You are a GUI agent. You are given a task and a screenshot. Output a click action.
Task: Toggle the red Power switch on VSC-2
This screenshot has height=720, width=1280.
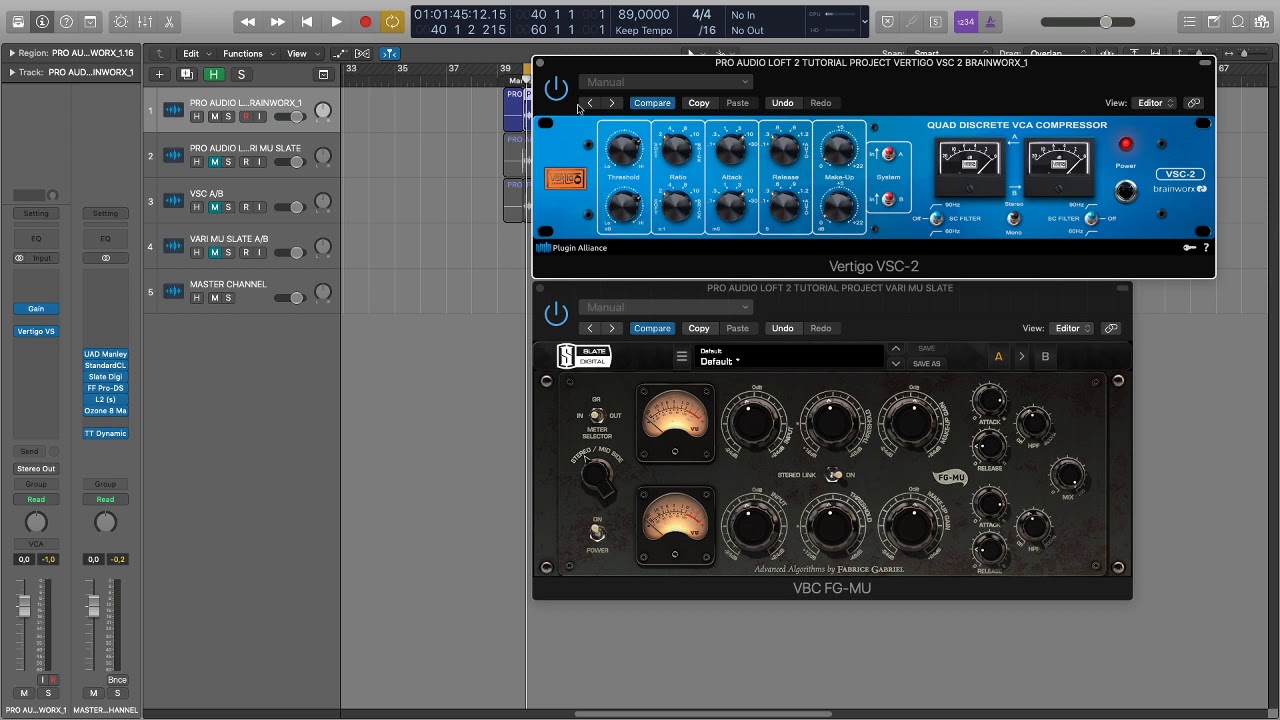click(x=1126, y=145)
